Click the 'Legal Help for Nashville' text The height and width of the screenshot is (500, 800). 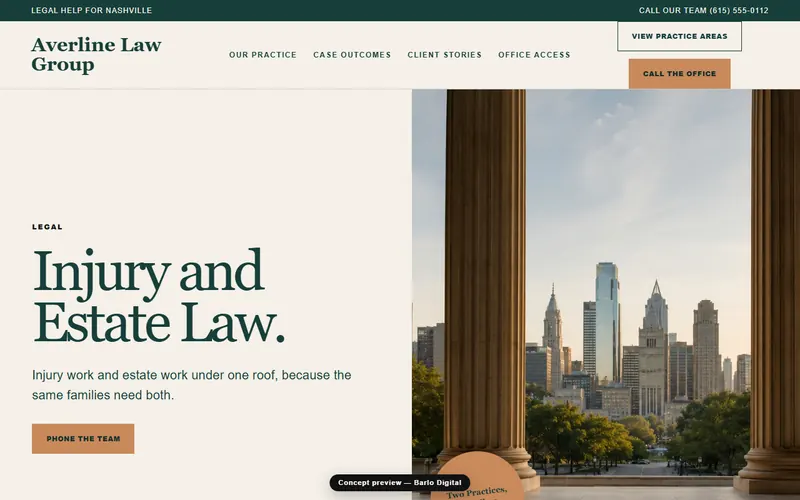(91, 10)
